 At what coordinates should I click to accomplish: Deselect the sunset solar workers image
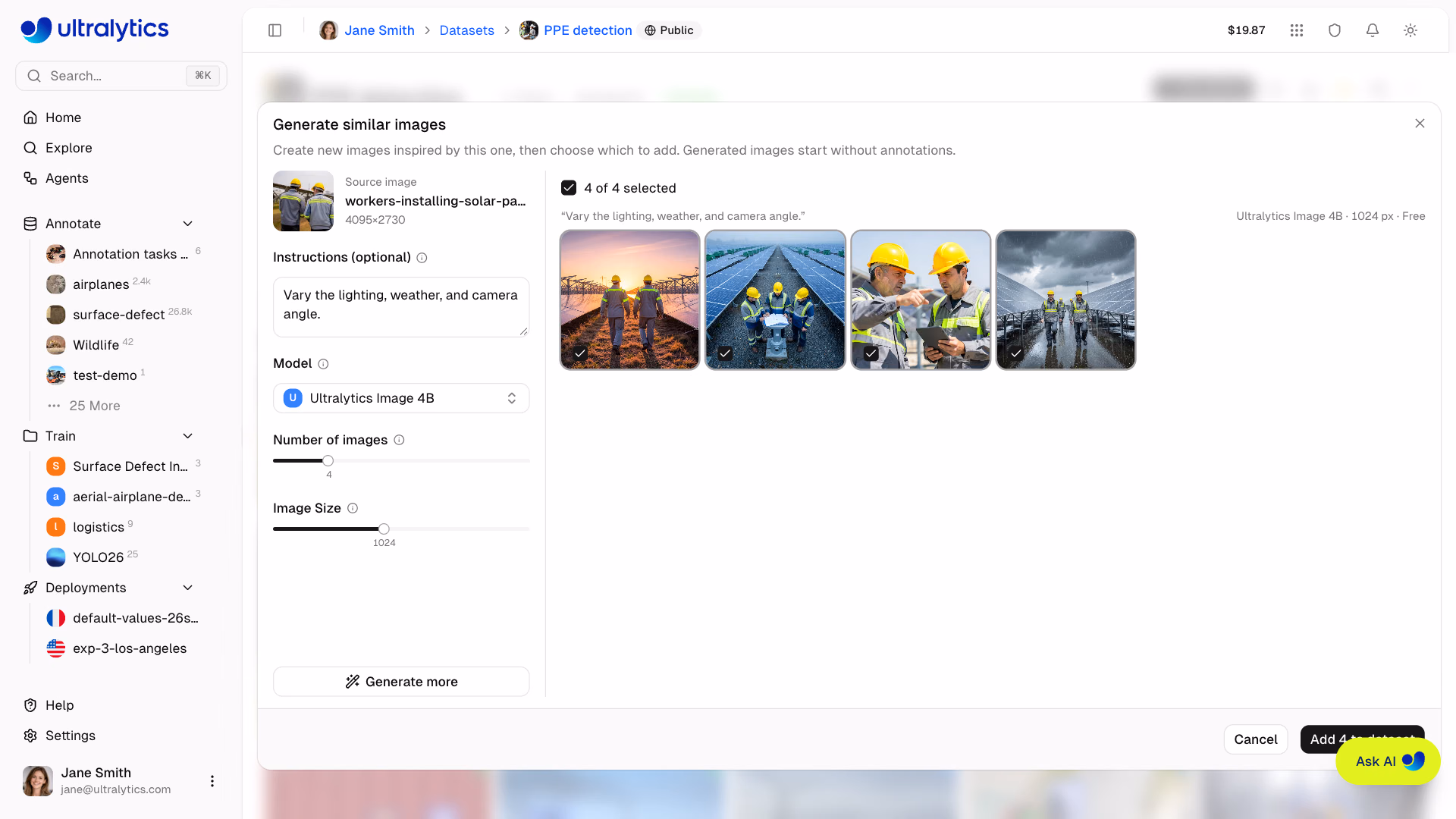point(629,300)
